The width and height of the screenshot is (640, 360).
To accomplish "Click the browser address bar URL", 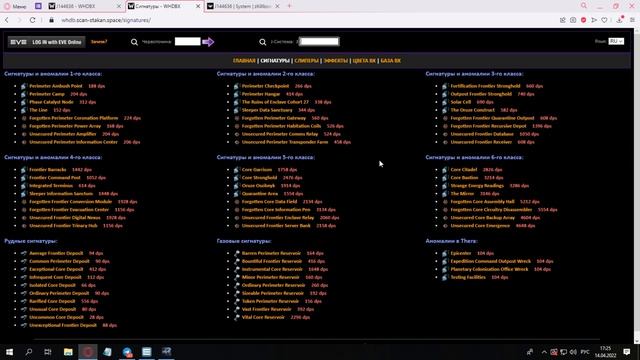I will pyautogui.click(x=106, y=20).
